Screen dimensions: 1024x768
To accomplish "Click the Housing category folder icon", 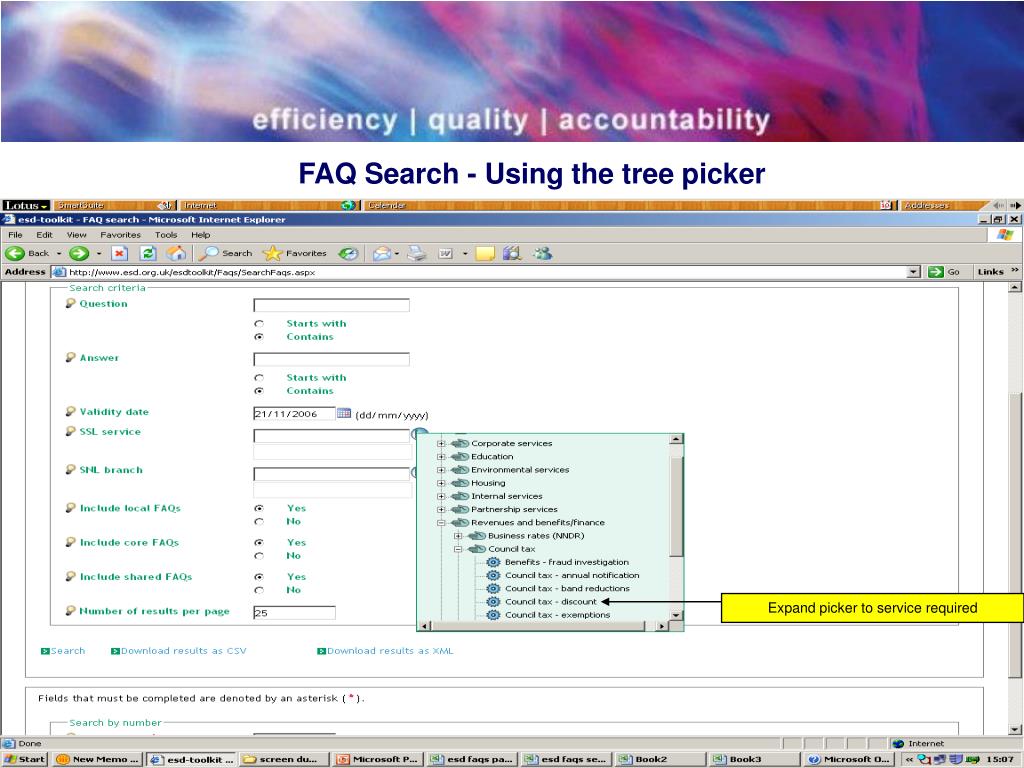I will (x=460, y=483).
